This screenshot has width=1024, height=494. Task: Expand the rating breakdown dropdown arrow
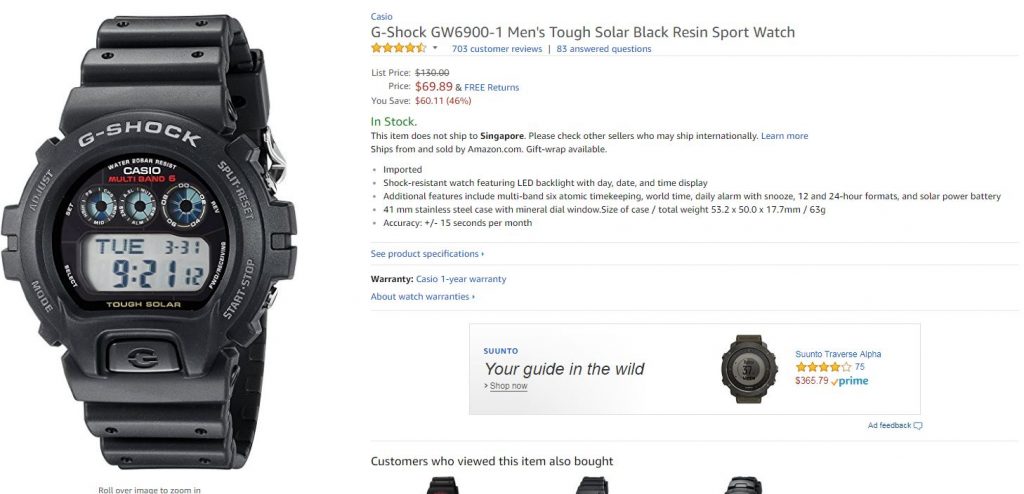435,48
